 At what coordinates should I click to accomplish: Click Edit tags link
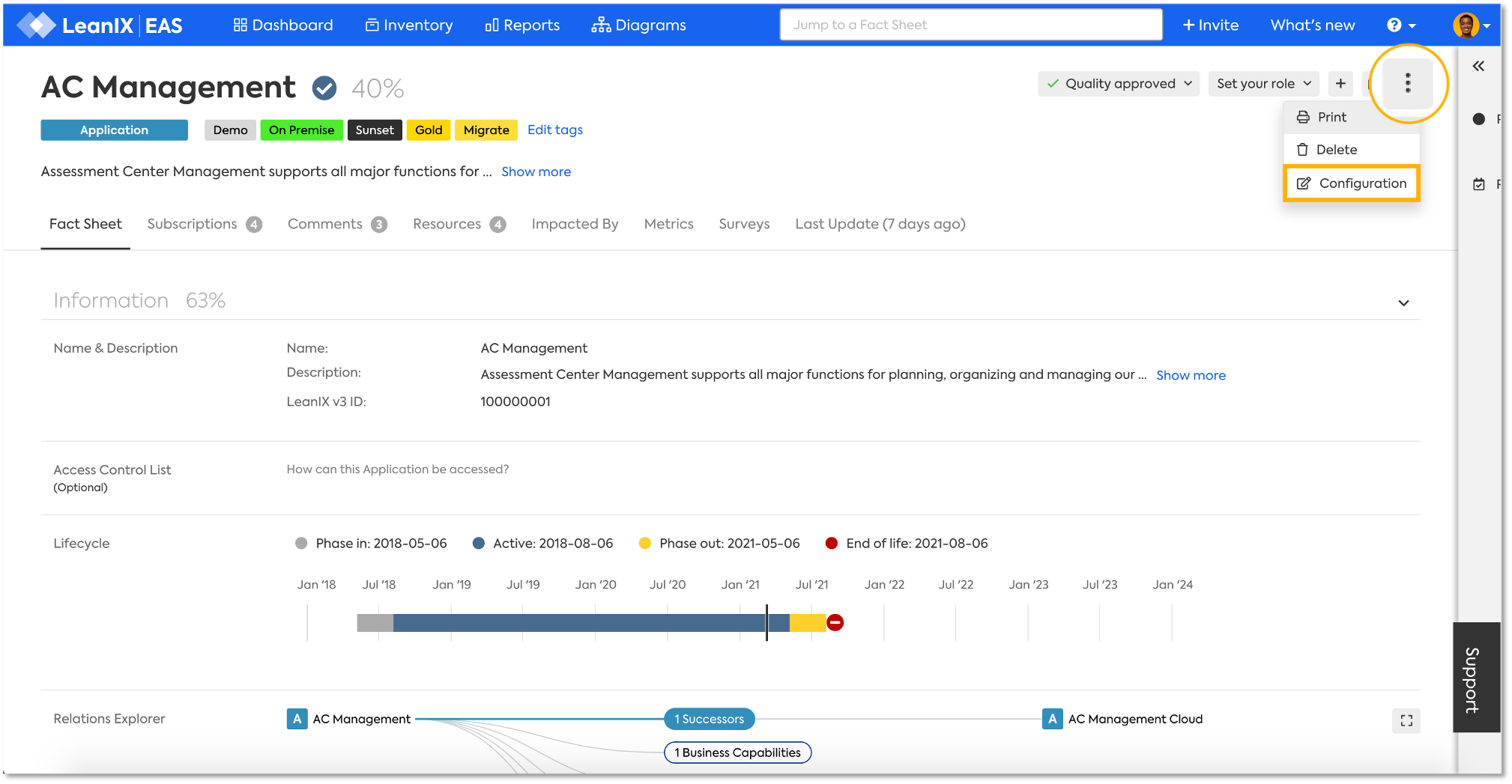tap(555, 130)
